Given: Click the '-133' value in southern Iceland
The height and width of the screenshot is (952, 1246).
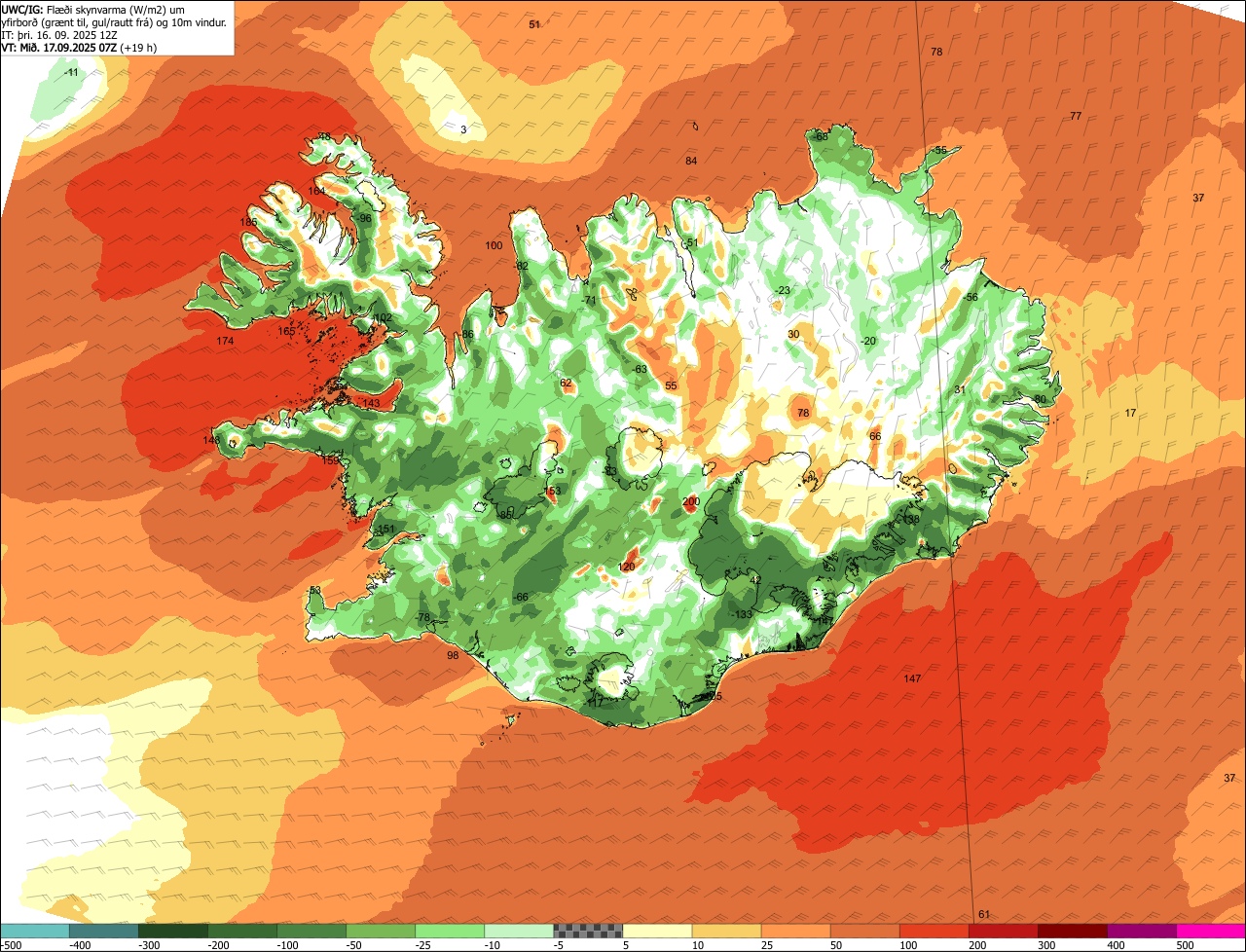Looking at the screenshot, I should (x=742, y=614).
